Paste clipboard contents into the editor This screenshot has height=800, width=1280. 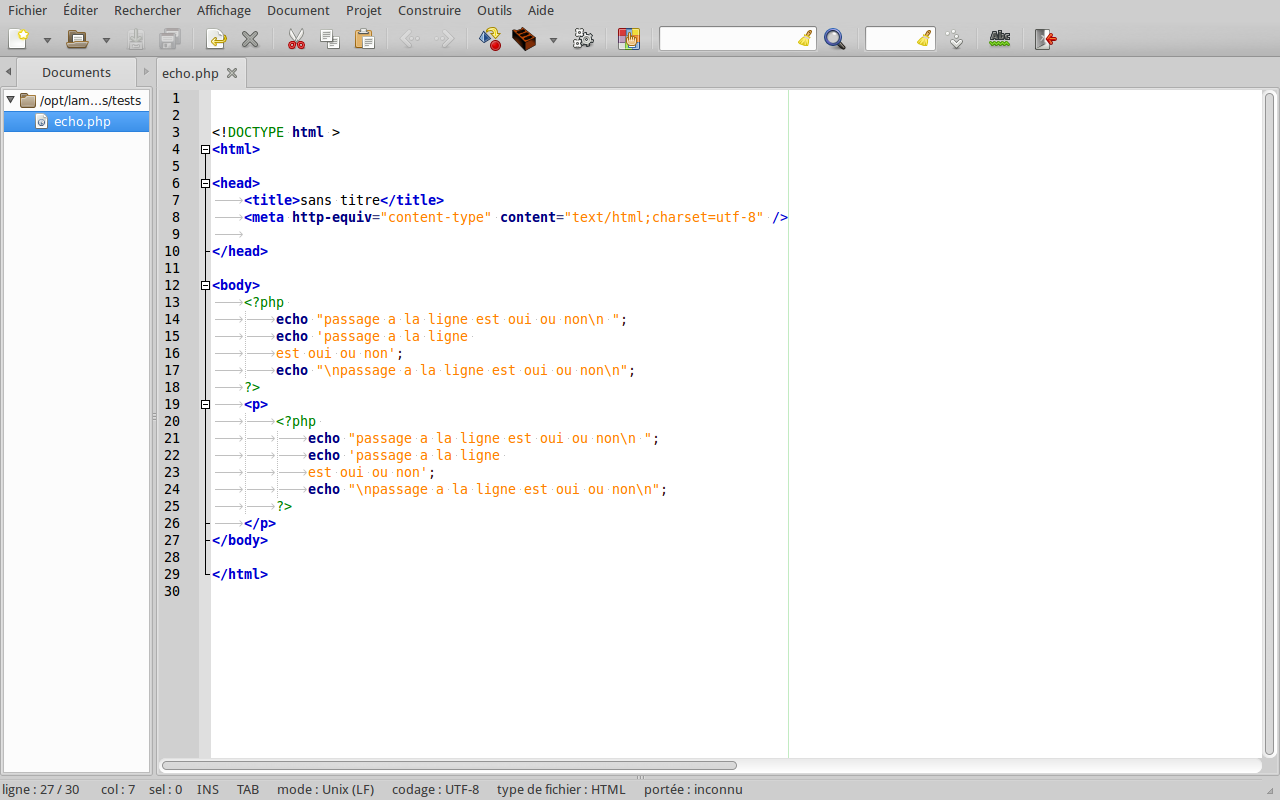364,39
